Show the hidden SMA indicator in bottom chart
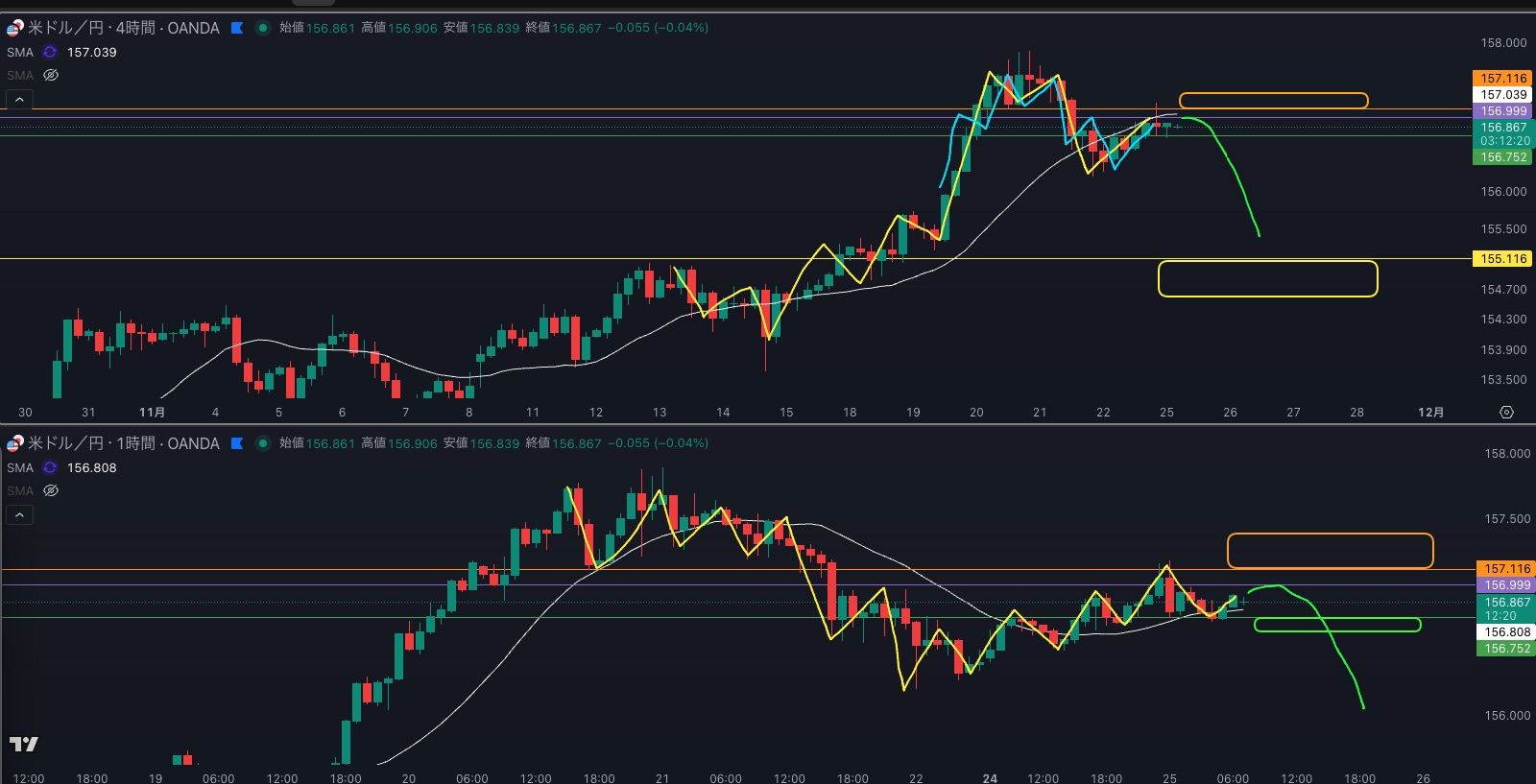Viewport: 1536px width, 784px height. pos(51,490)
